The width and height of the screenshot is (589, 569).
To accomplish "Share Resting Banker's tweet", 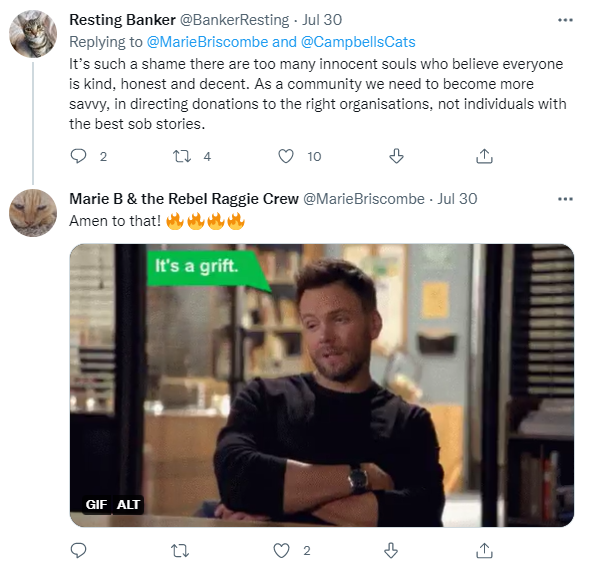I will pos(484,156).
